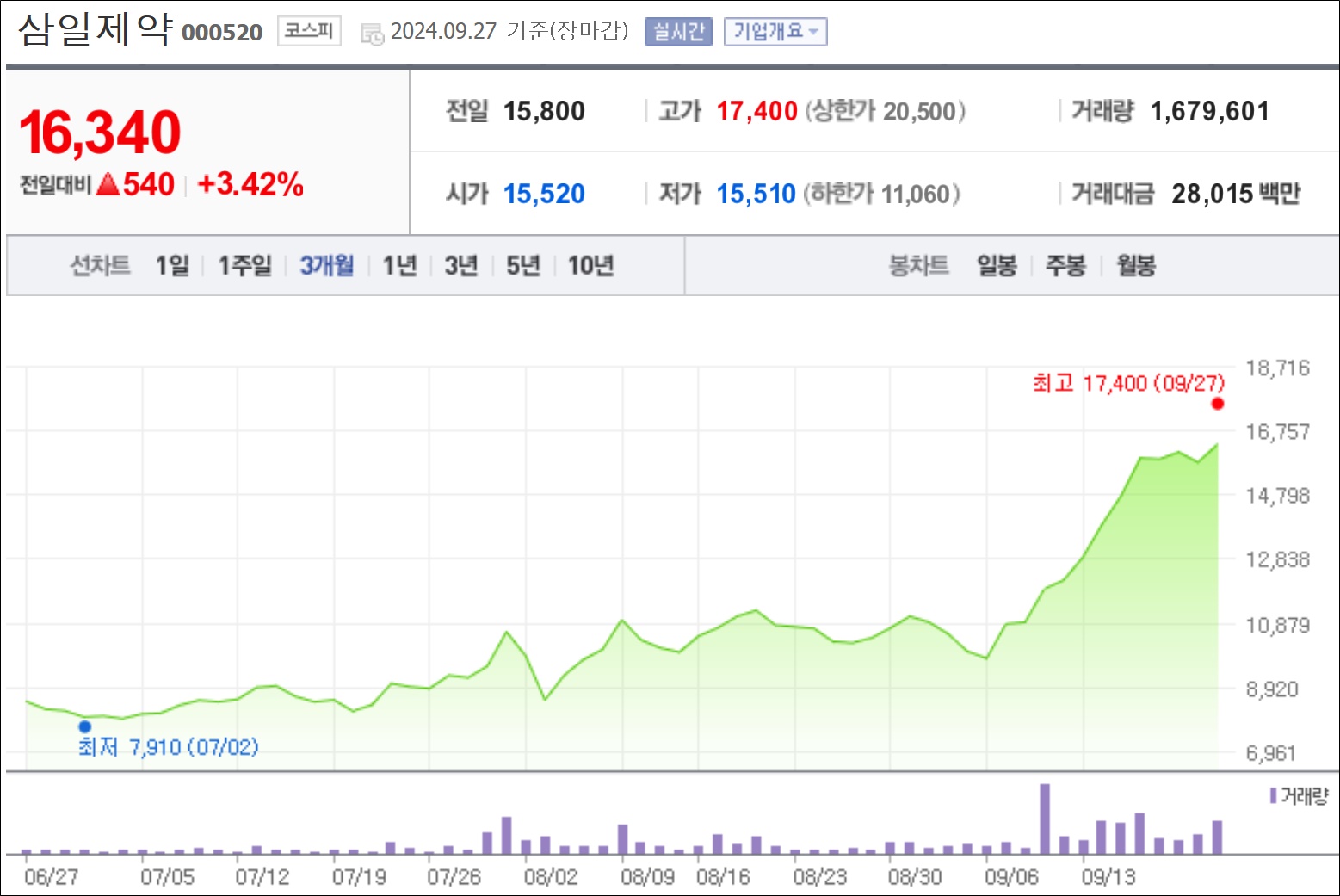Switch to the 주봉 candle chart

pos(1065,266)
